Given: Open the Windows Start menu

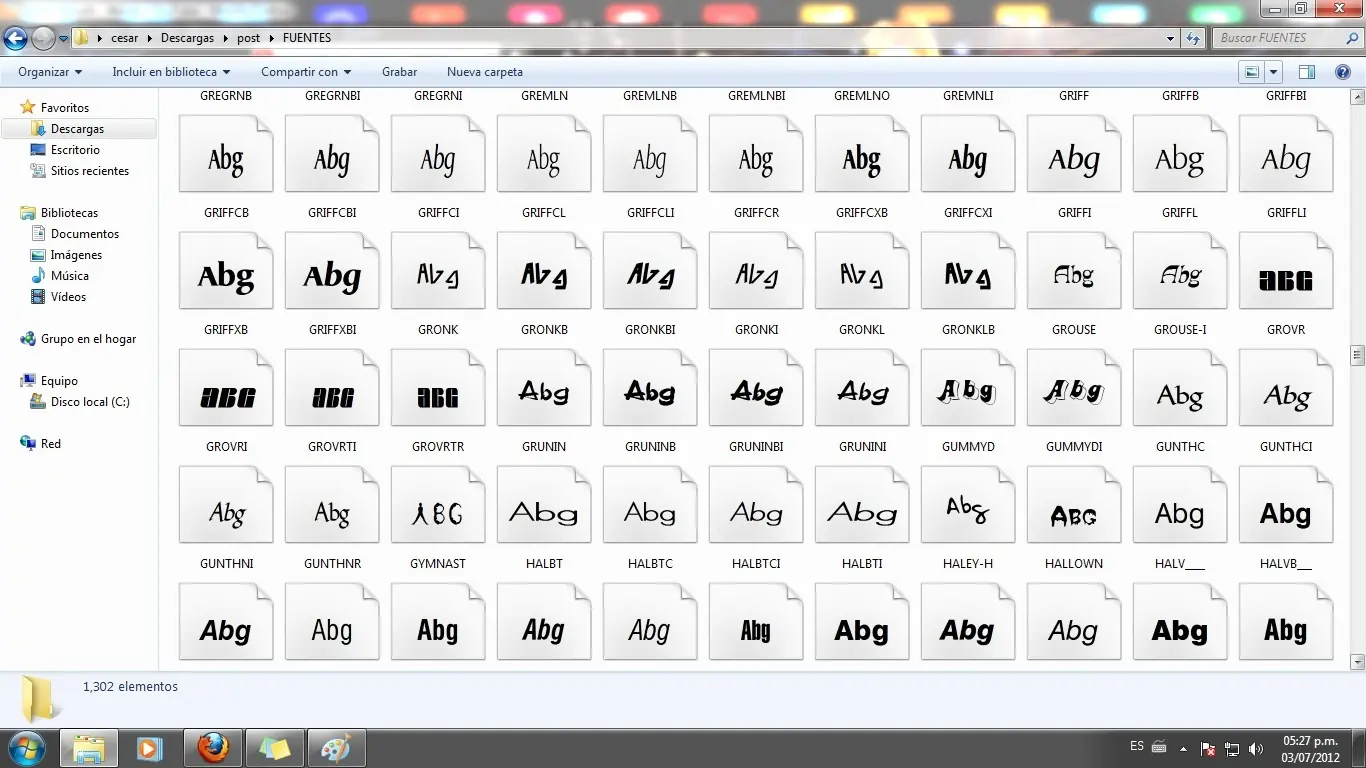Looking at the screenshot, I should click(x=25, y=747).
